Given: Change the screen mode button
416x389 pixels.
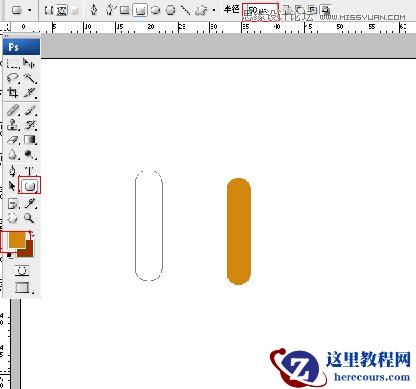Looking at the screenshot, I should (x=23, y=287).
